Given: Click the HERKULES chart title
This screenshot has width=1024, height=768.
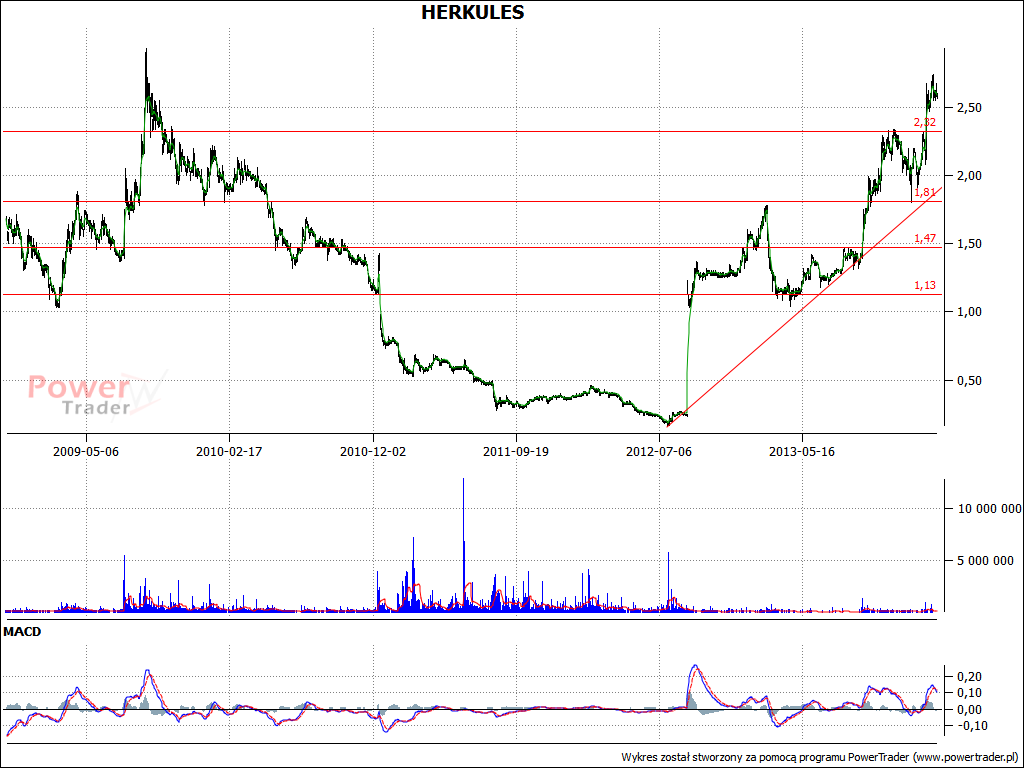Looking at the screenshot, I should pos(472,12).
